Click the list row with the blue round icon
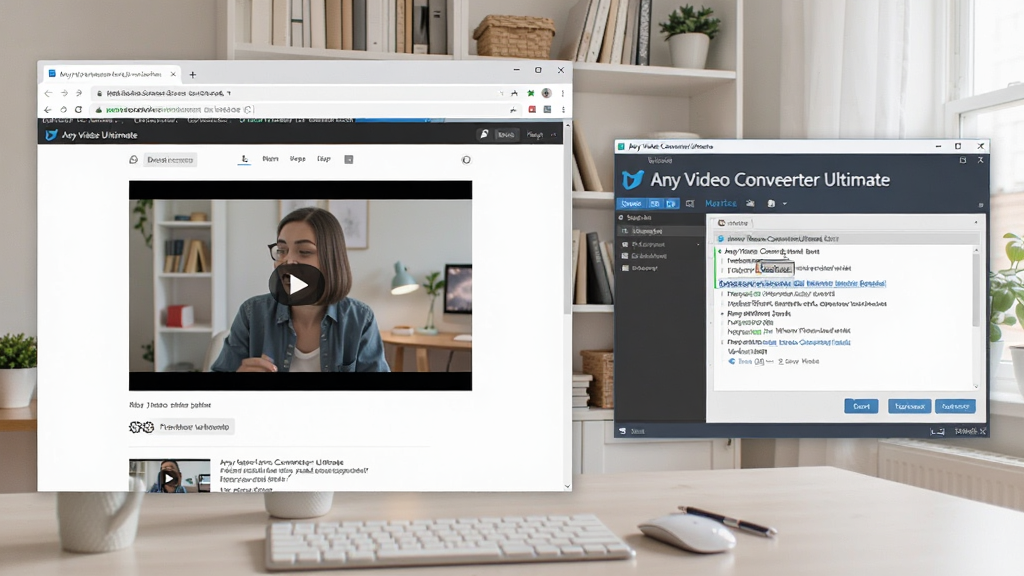The height and width of the screenshot is (576, 1024). (774, 361)
